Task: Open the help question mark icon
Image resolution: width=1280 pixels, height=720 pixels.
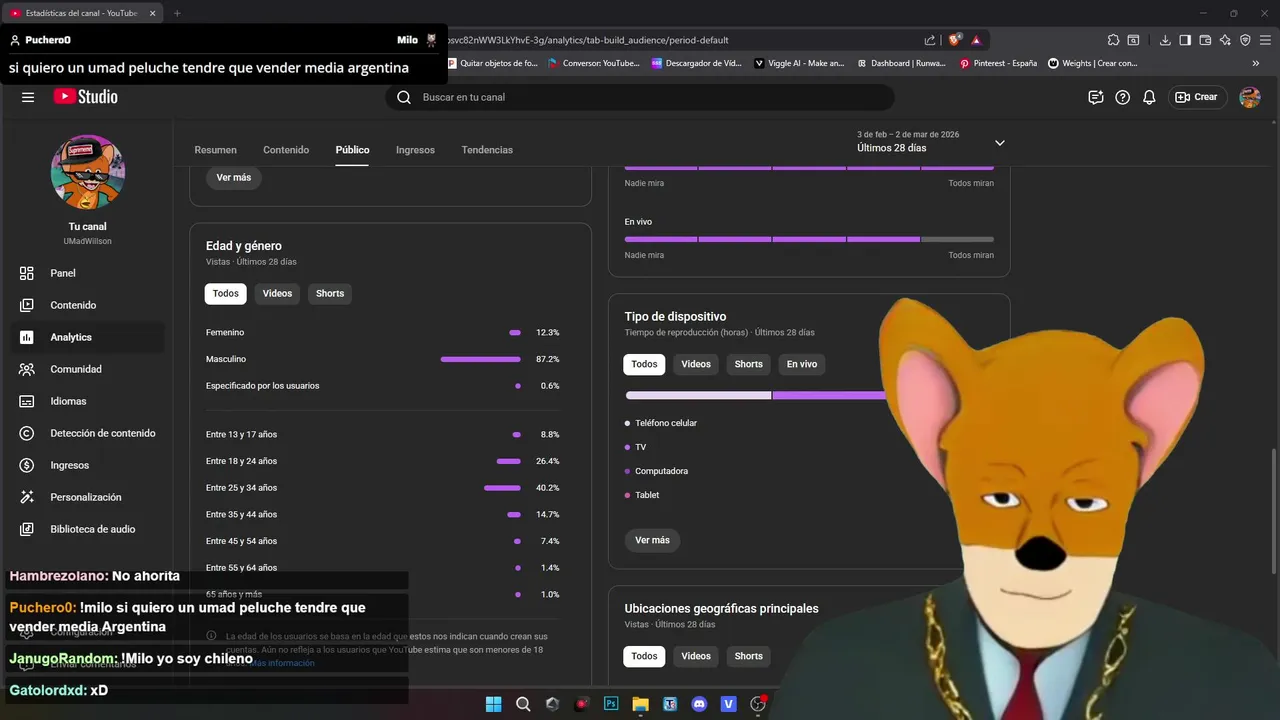Action: [1123, 97]
